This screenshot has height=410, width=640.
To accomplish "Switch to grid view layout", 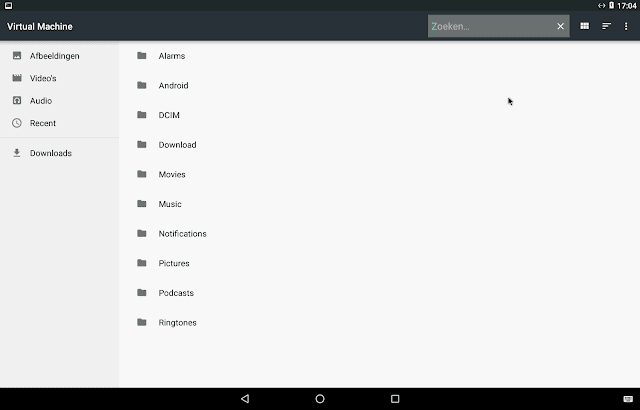I will (x=584, y=26).
